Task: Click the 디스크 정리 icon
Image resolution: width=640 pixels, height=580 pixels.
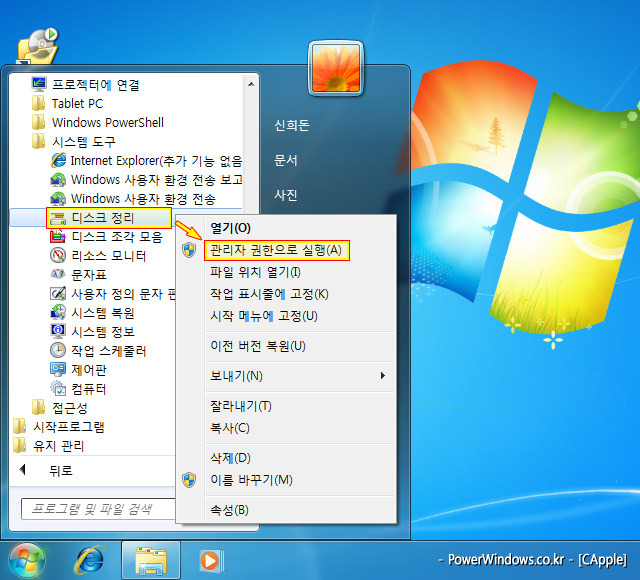Action: (58, 218)
